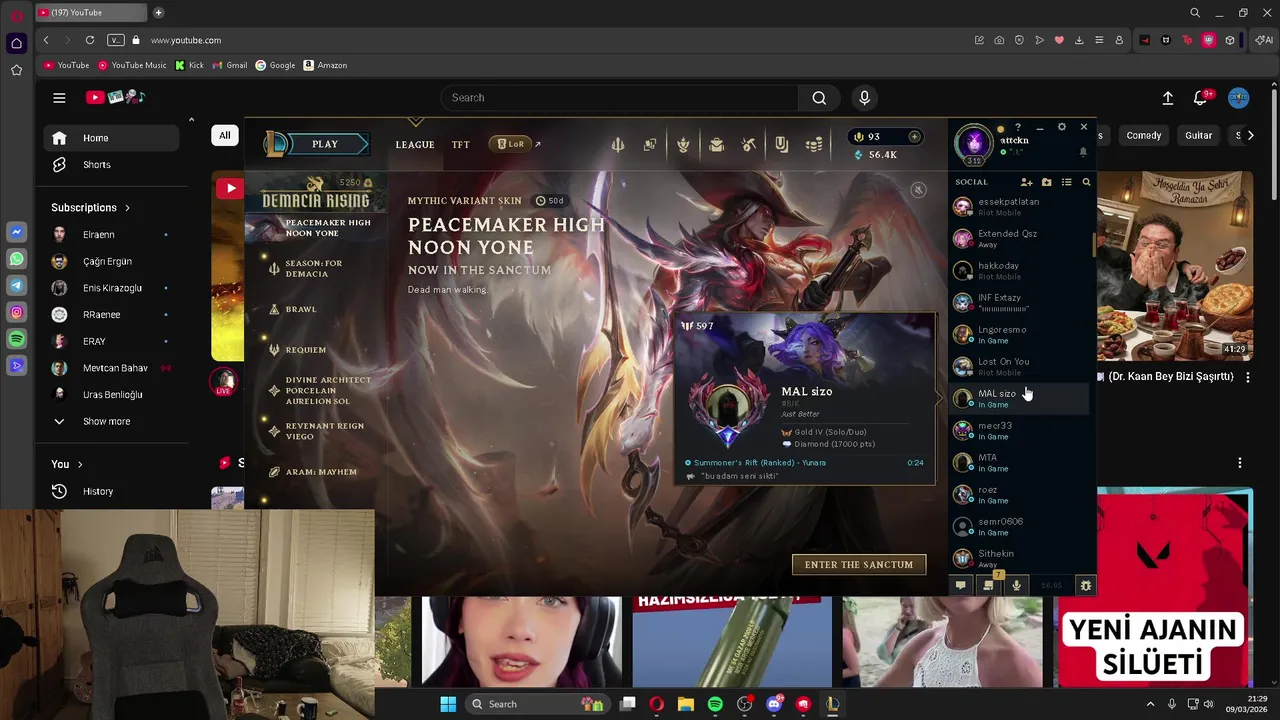Open the League notifications bell

click(1083, 152)
